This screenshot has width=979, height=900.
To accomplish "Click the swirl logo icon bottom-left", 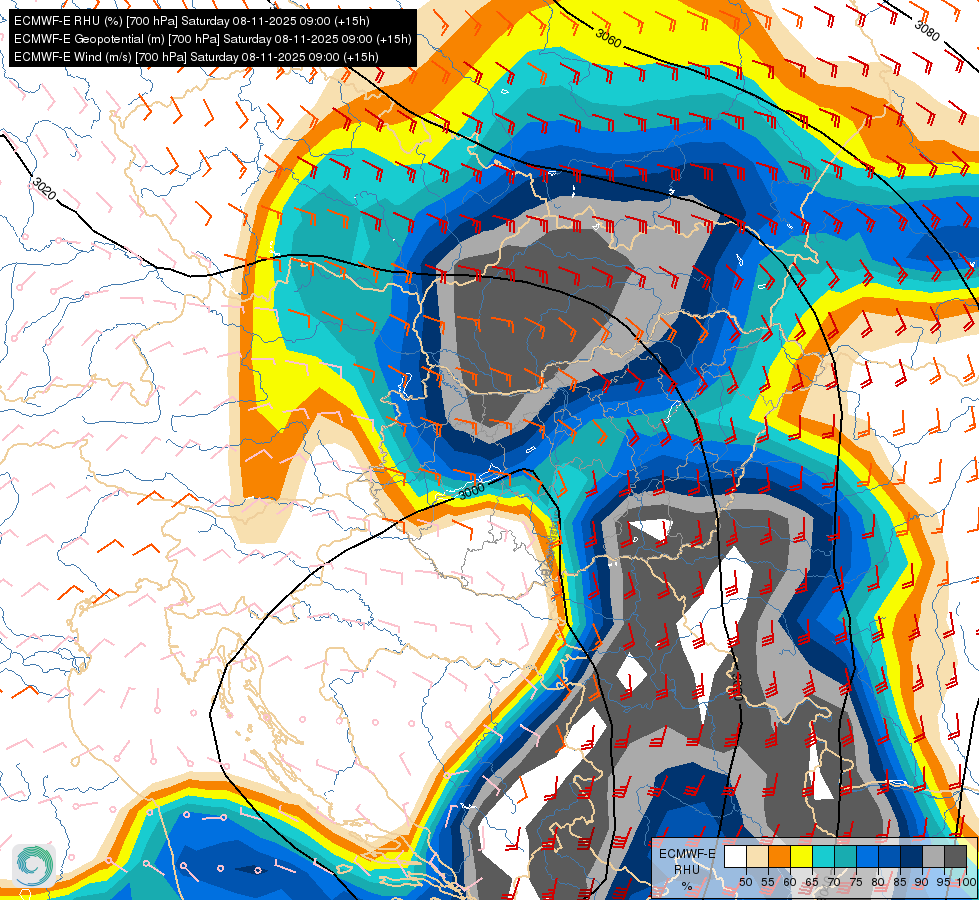I will coord(34,865).
